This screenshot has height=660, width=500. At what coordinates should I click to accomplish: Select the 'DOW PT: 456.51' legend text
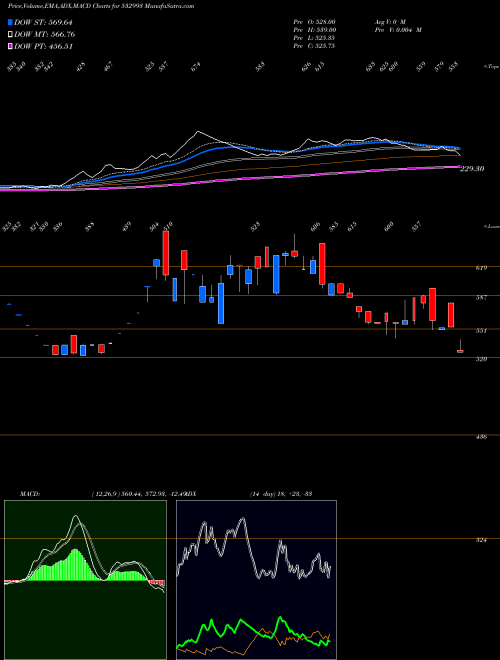(x=43, y=46)
